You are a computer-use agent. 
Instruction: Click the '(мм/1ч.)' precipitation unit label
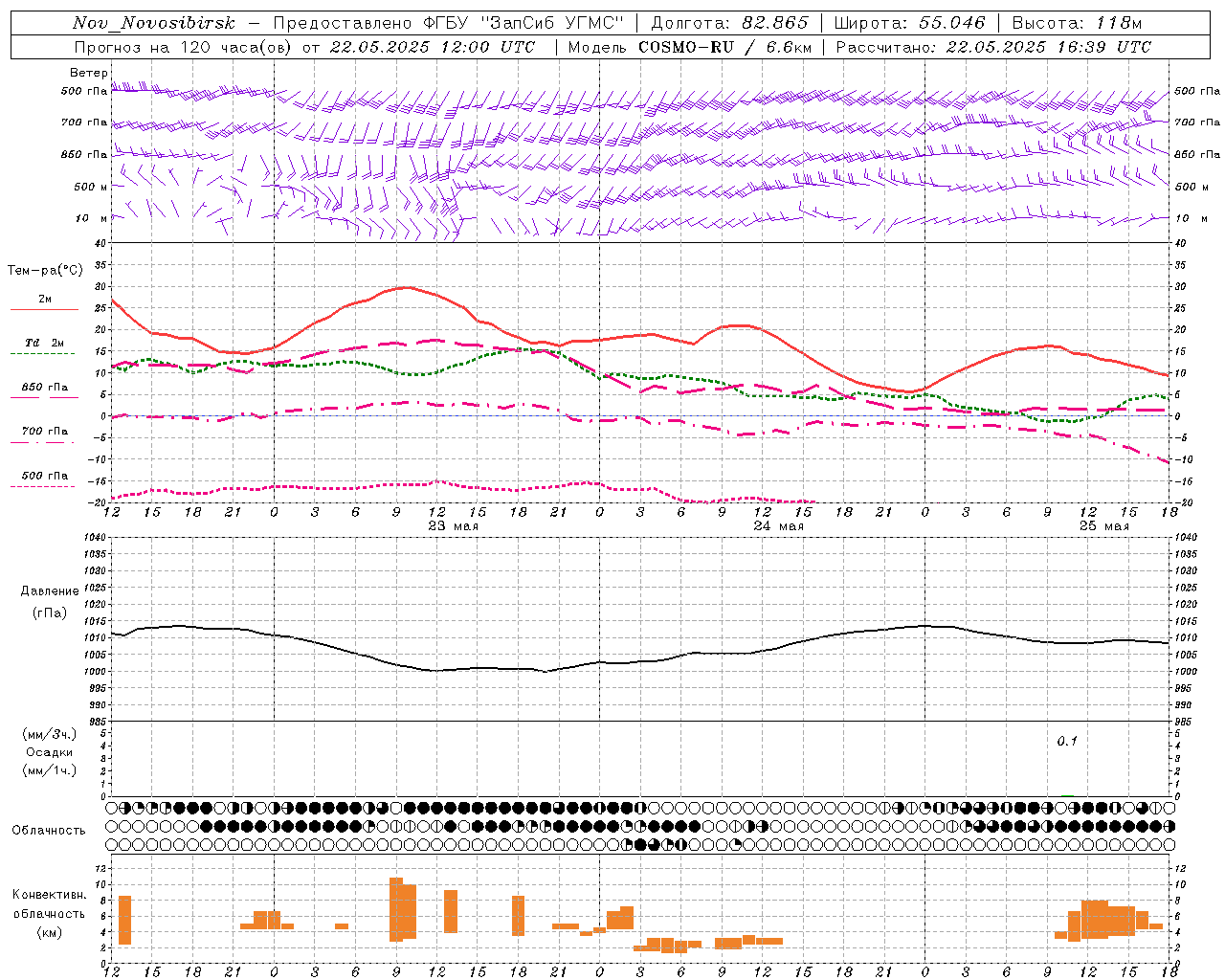pyautogui.click(x=49, y=770)
